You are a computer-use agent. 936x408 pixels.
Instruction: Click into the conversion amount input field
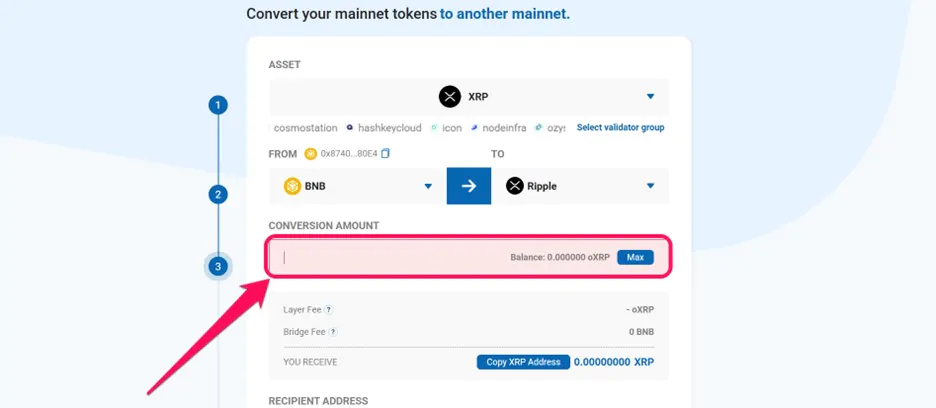point(469,257)
